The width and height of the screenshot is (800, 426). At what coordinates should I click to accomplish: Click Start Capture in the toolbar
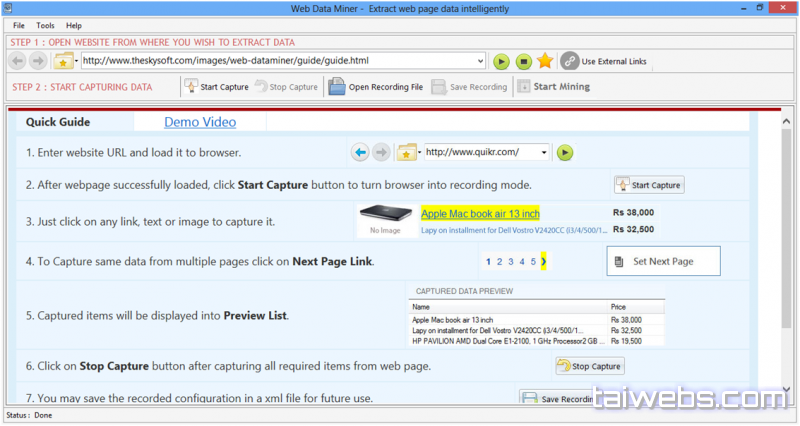tap(216, 87)
